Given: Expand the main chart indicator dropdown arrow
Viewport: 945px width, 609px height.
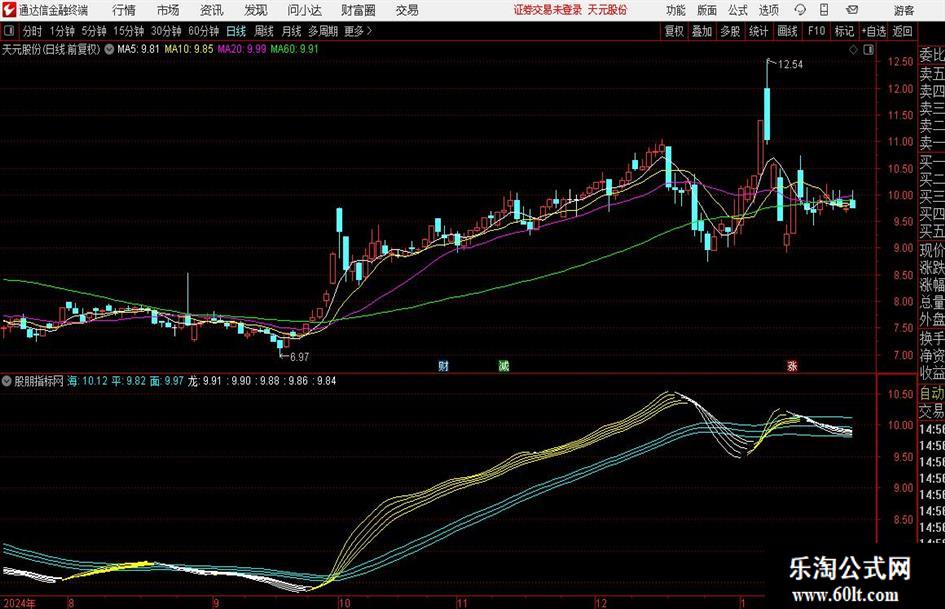Looking at the screenshot, I should (x=109, y=49).
